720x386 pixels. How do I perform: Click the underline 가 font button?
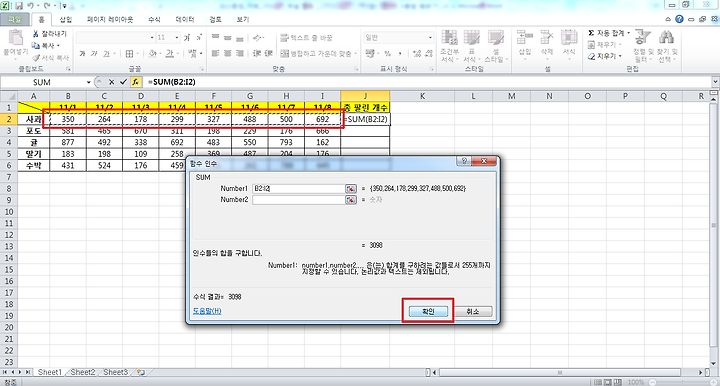[x=106, y=54]
